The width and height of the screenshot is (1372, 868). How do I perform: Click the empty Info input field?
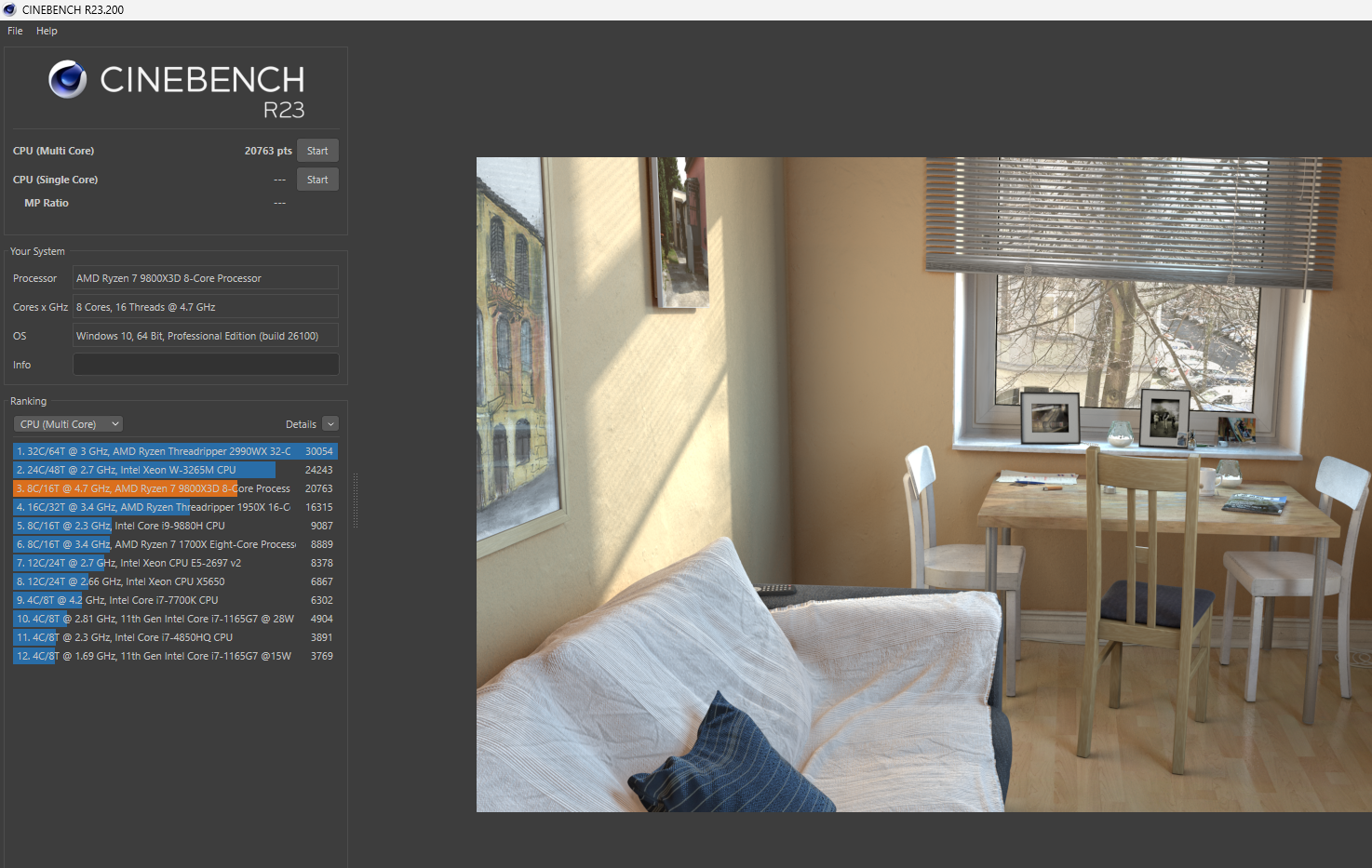[206, 365]
